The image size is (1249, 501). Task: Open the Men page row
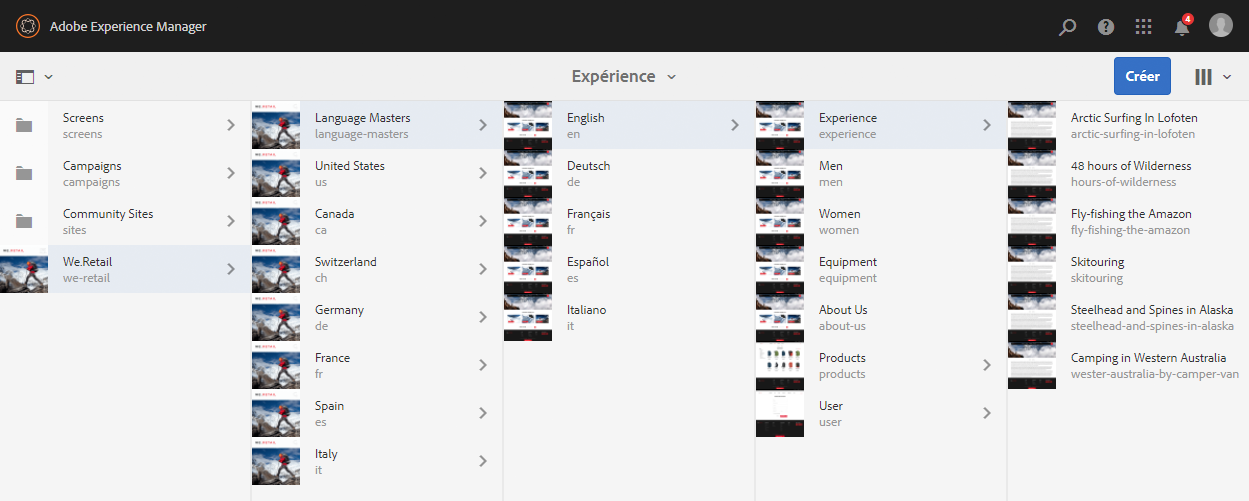[881, 173]
